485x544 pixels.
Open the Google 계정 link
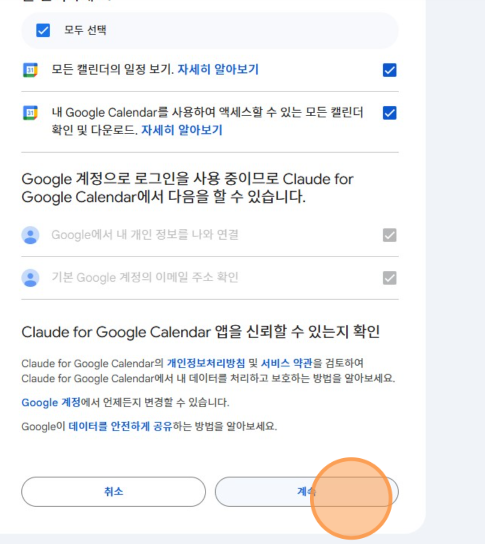click(51, 402)
